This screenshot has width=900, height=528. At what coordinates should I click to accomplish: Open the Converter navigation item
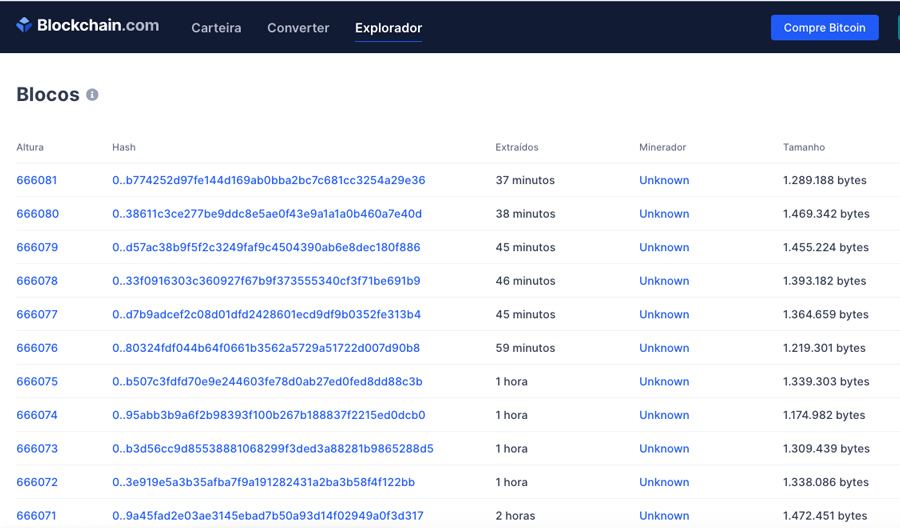(298, 28)
